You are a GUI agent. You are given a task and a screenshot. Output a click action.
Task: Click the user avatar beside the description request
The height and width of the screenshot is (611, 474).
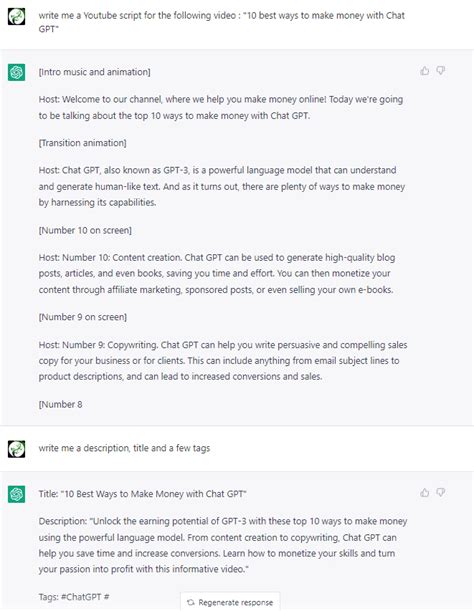pyautogui.click(x=16, y=449)
